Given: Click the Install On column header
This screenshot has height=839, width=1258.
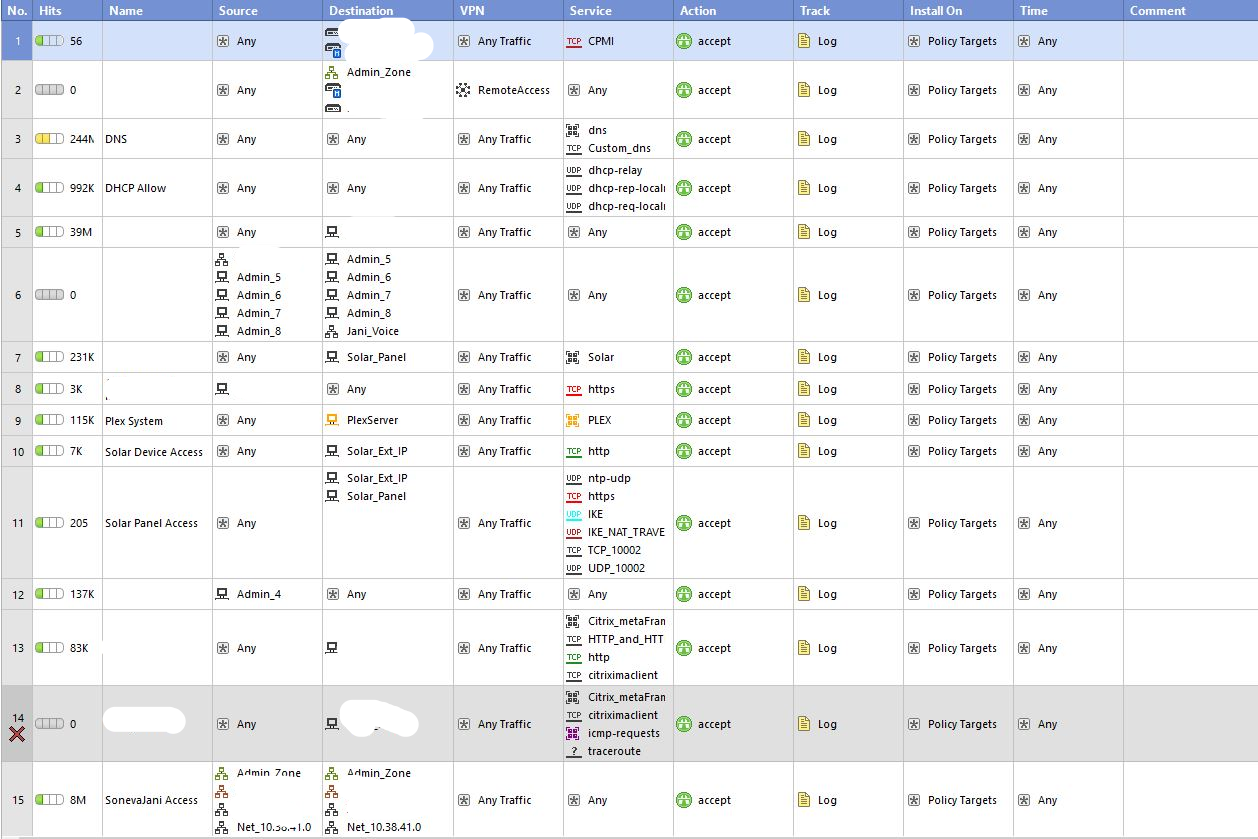Looking at the screenshot, I should tap(937, 11).
